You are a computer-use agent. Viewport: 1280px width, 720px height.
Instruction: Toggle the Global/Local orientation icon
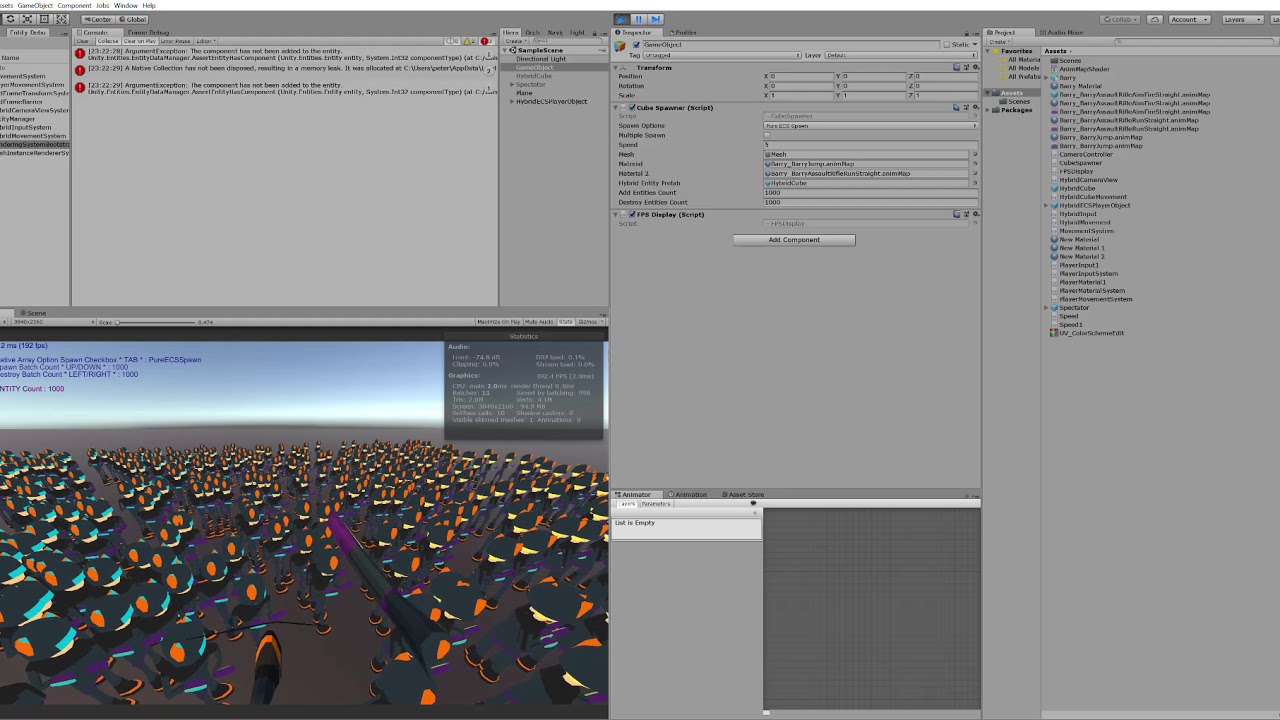131,19
